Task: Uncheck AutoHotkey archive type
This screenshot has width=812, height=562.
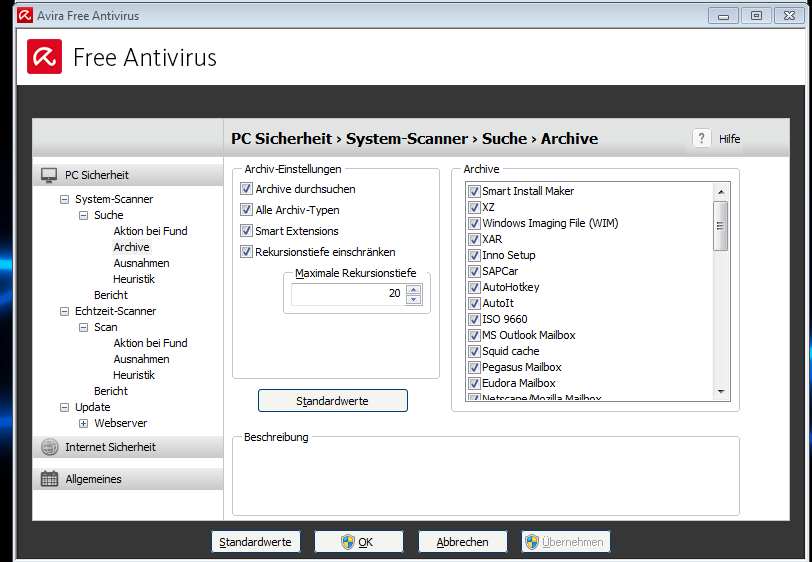Action: pyautogui.click(x=474, y=287)
